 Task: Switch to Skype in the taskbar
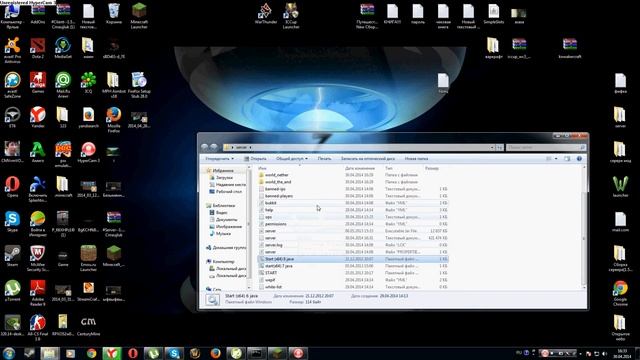[174, 353]
